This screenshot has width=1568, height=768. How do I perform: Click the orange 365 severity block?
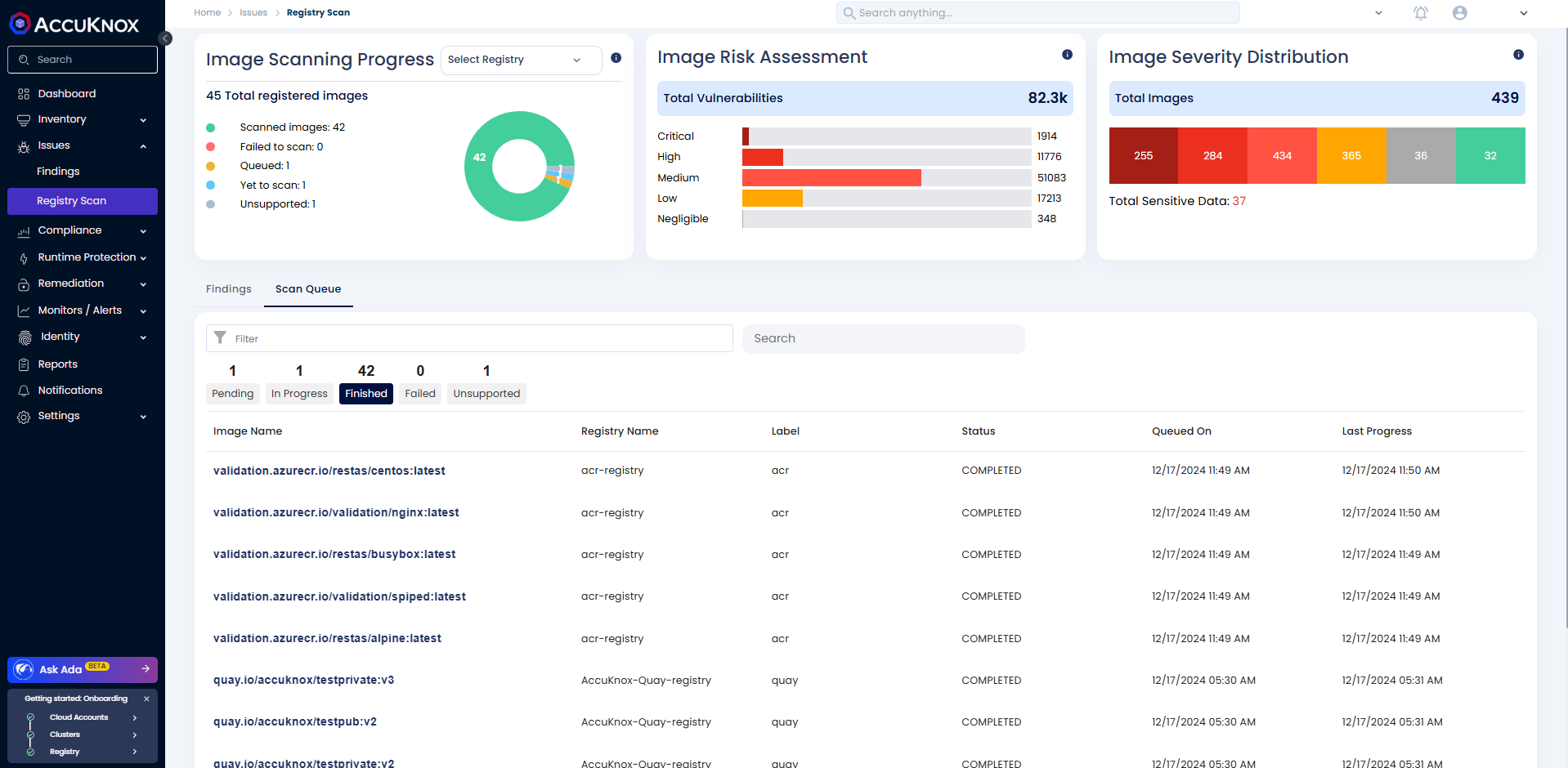click(x=1352, y=155)
